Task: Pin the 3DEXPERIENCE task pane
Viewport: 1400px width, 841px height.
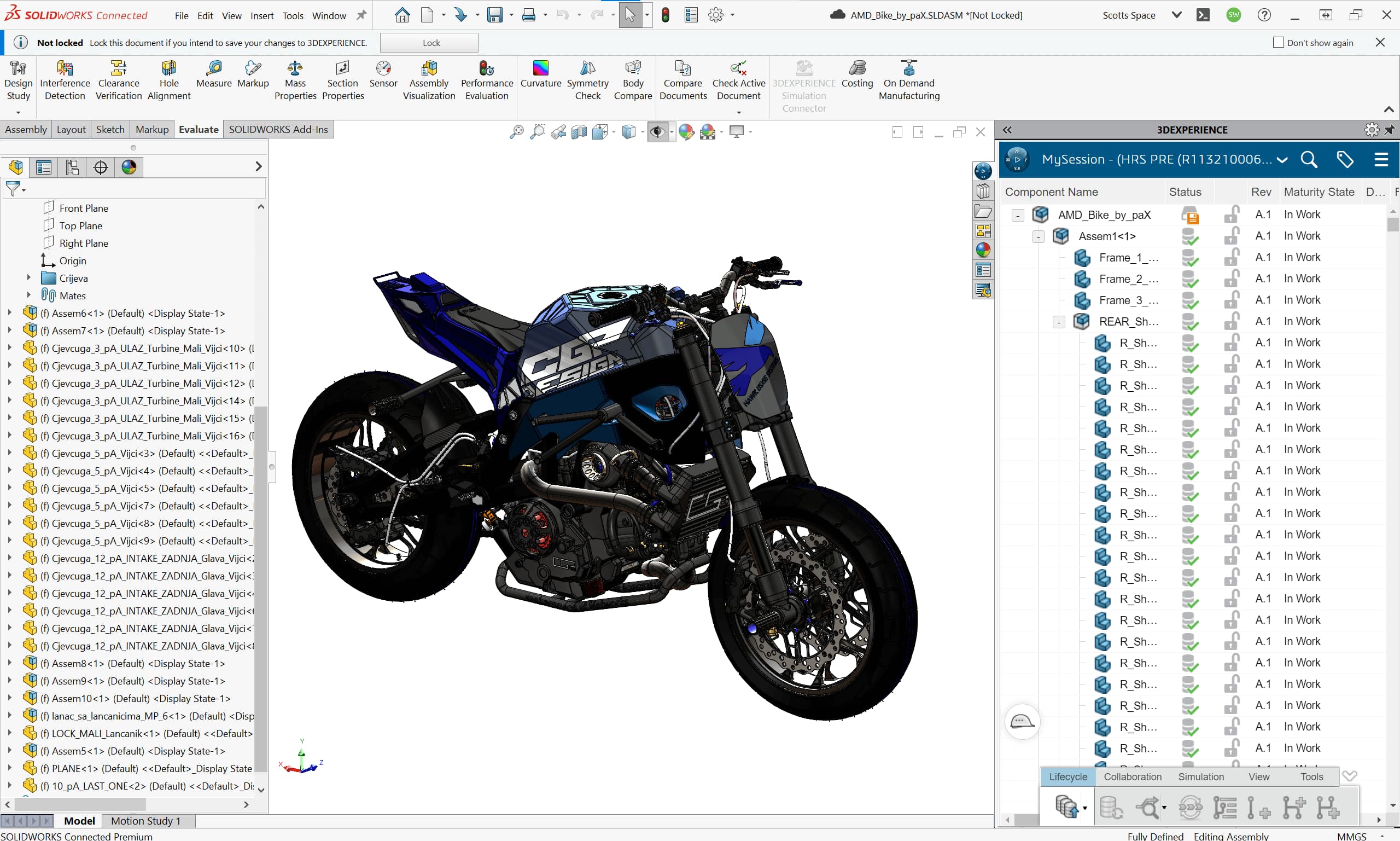Action: click(1389, 130)
